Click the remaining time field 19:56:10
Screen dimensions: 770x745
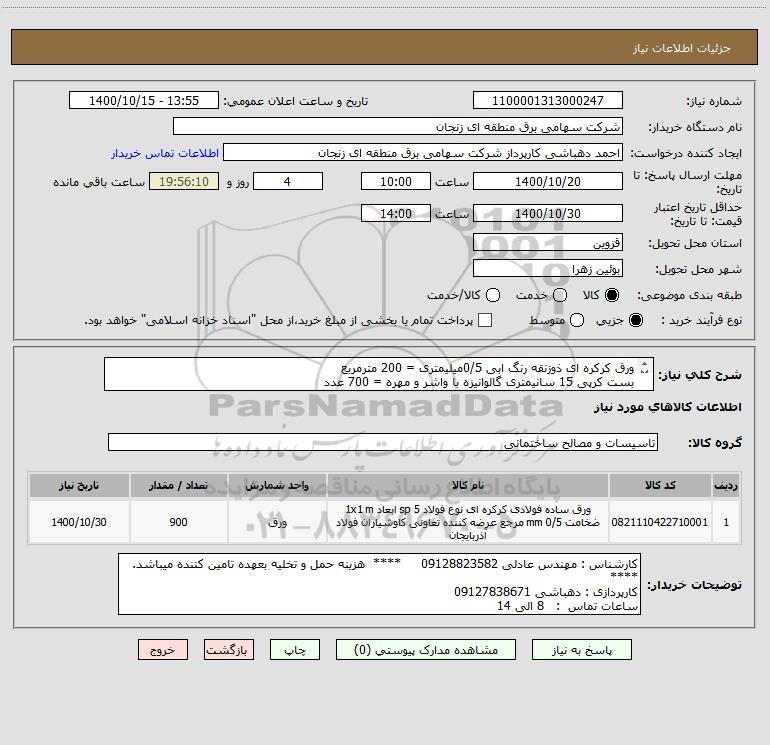(x=184, y=181)
